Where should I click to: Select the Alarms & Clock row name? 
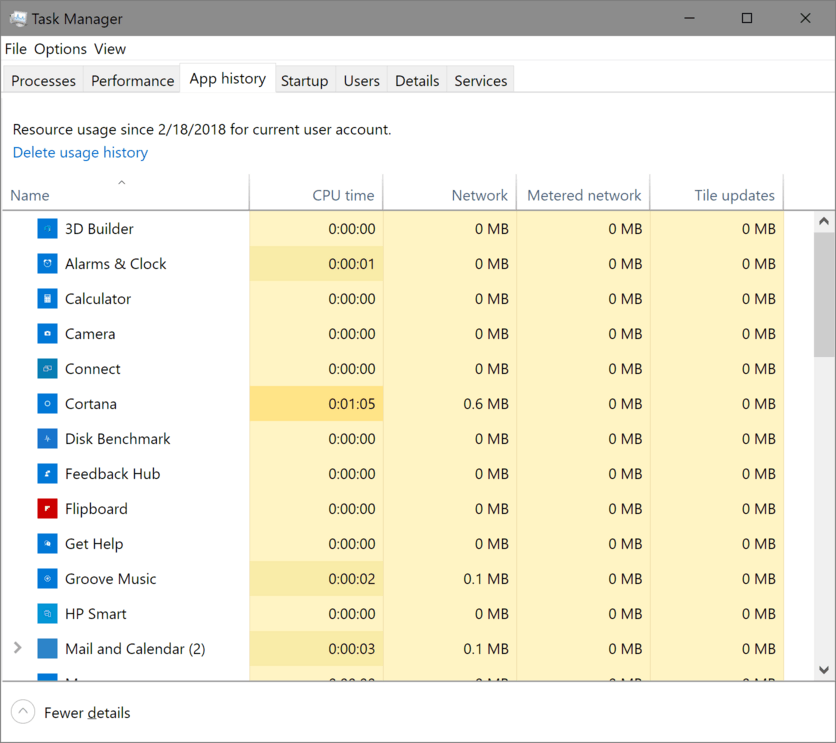[x=116, y=264]
